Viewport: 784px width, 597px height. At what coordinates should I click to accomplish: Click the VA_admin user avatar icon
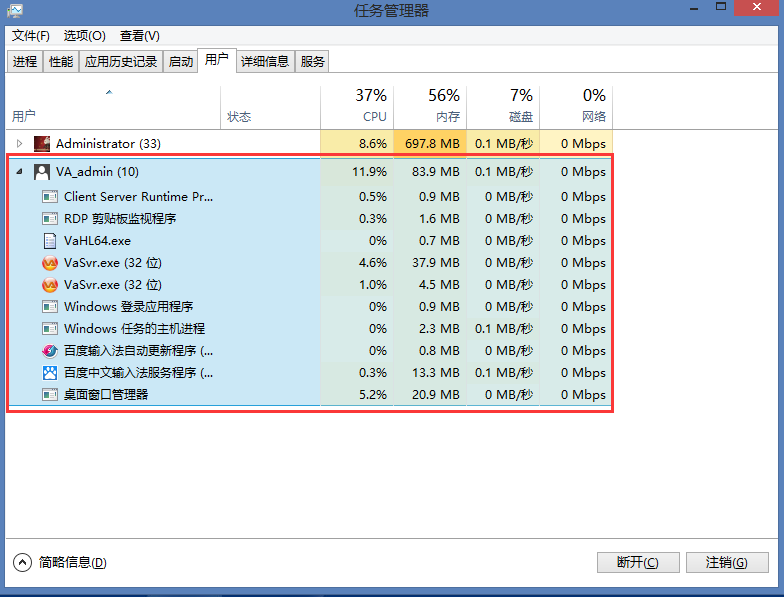42,172
